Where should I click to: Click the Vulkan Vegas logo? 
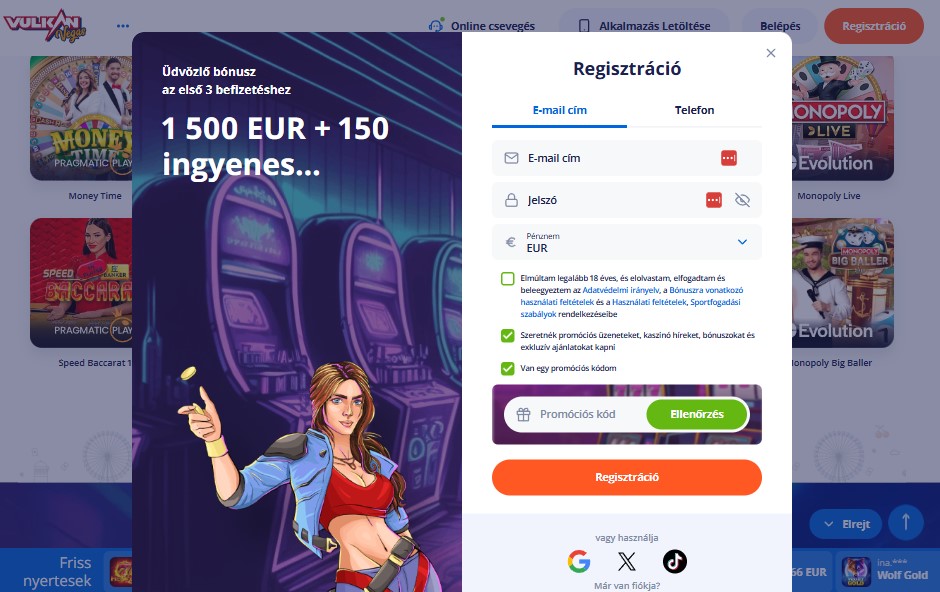pos(45,26)
